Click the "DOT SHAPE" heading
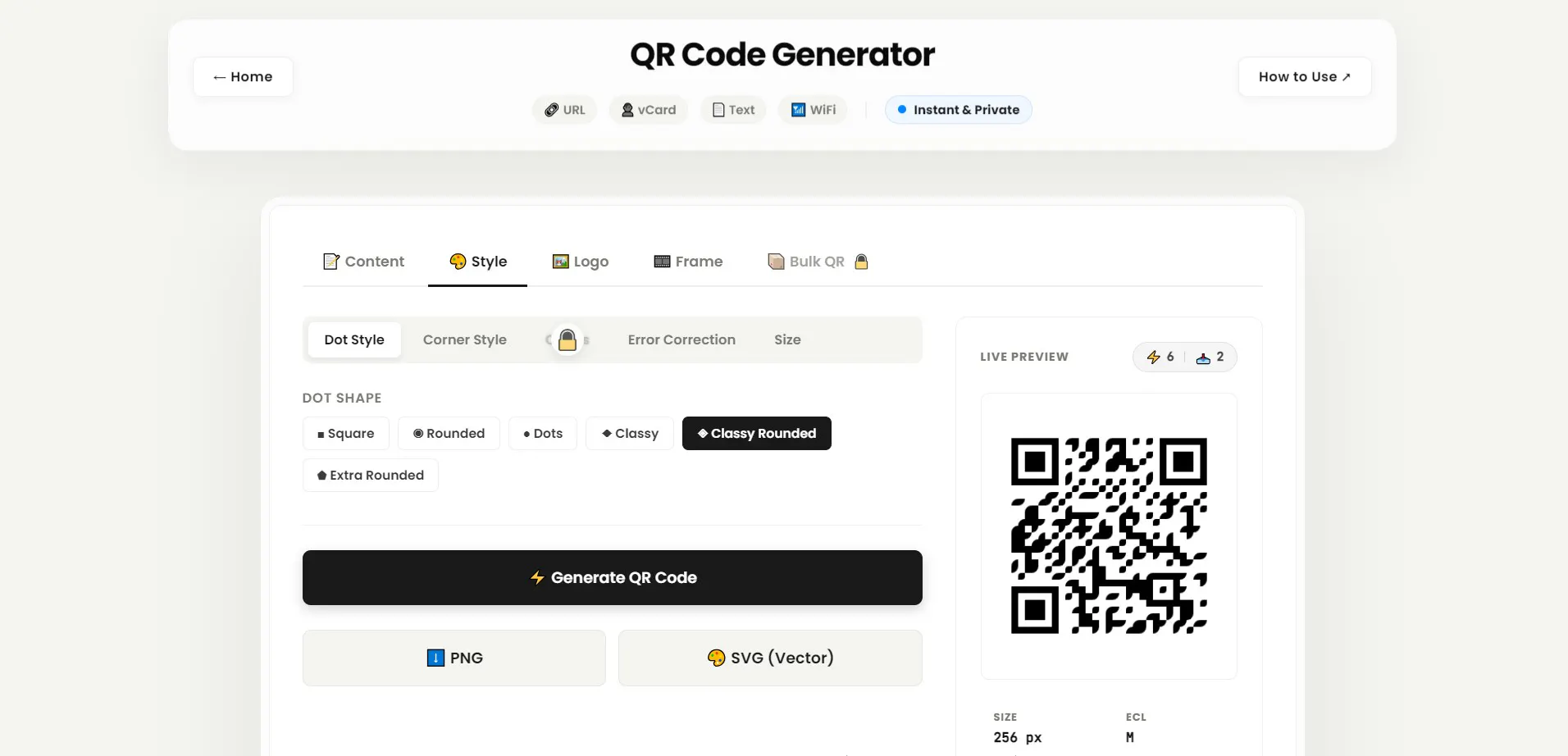 point(342,398)
